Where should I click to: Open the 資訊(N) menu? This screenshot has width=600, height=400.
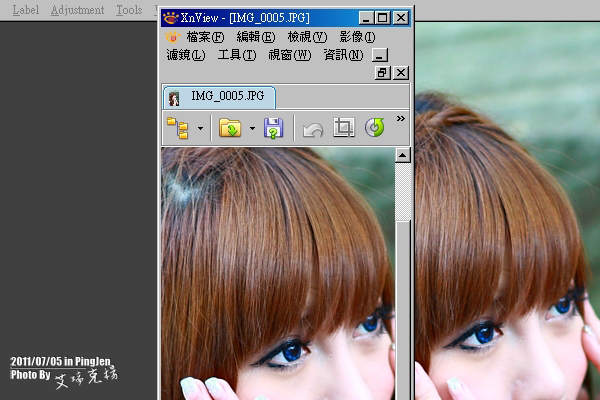pyautogui.click(x=343, y=55)
